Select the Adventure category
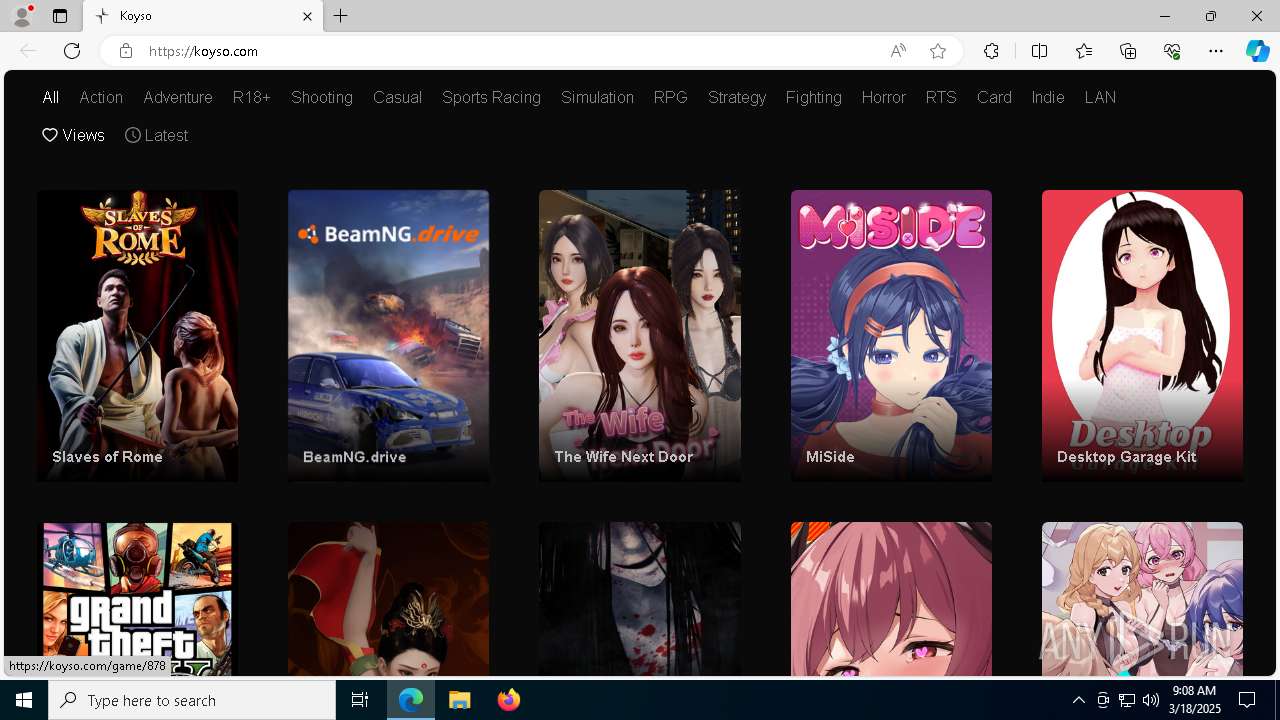This screenshot has height=720, width=1280. click(178, 97)
